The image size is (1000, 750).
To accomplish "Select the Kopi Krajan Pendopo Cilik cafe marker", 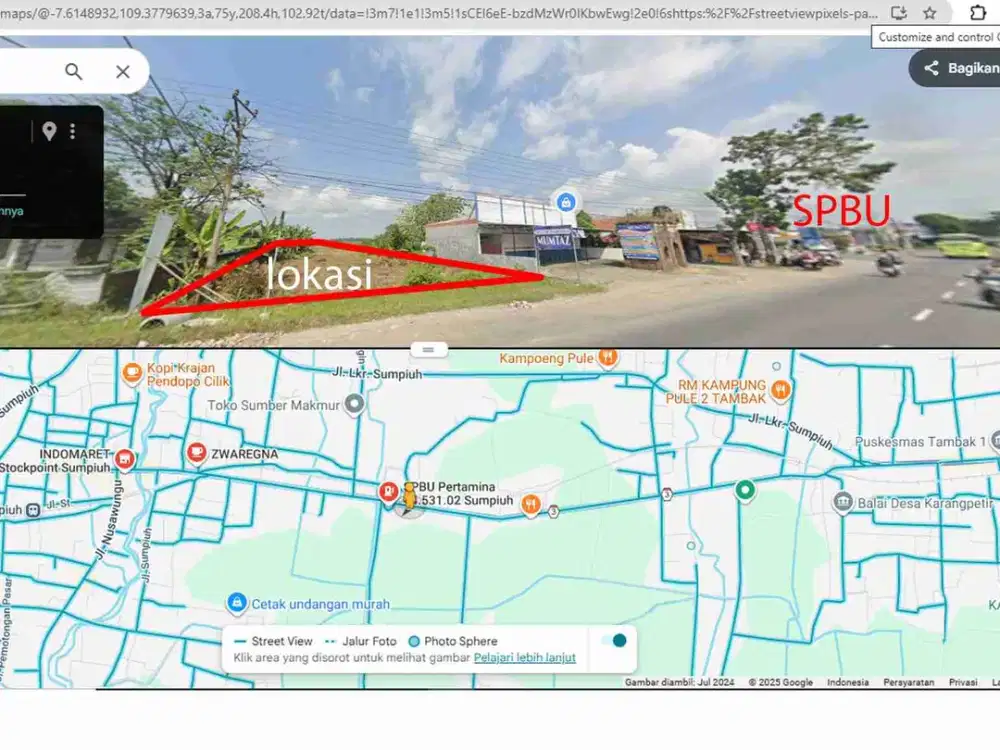I will point(131,372).
